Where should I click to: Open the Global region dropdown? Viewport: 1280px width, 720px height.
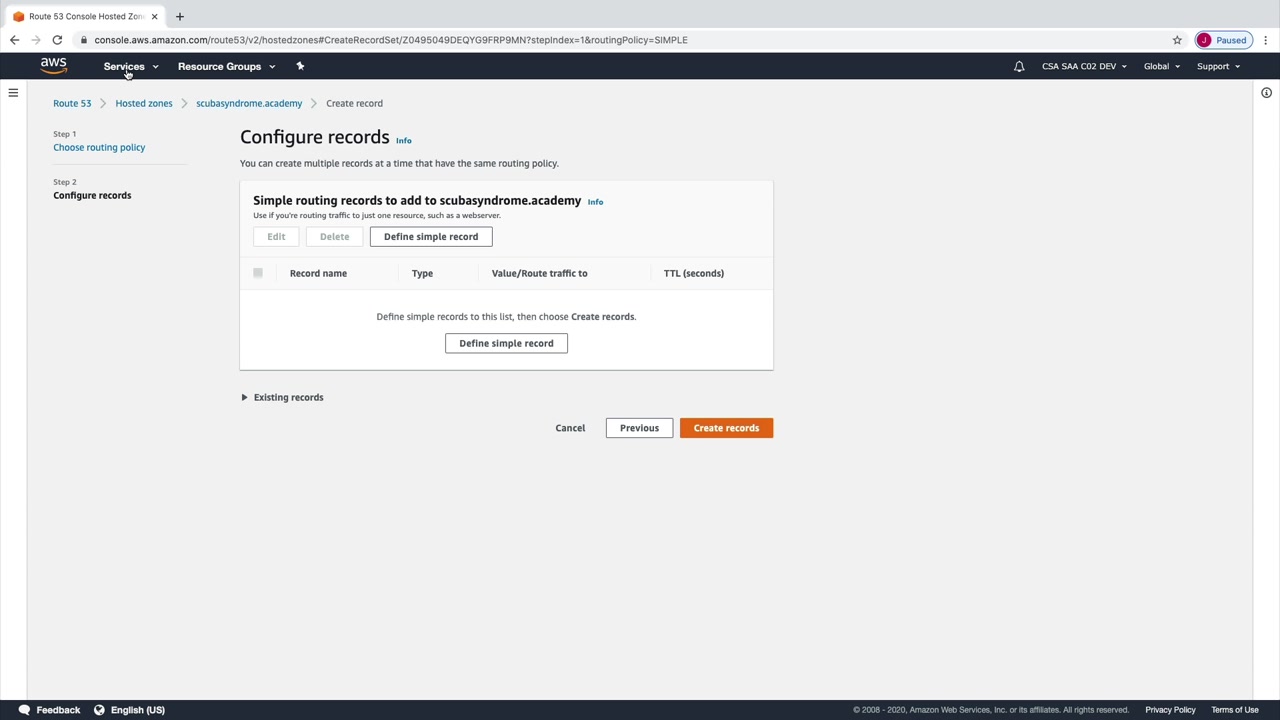click(x=1162, y=66)
